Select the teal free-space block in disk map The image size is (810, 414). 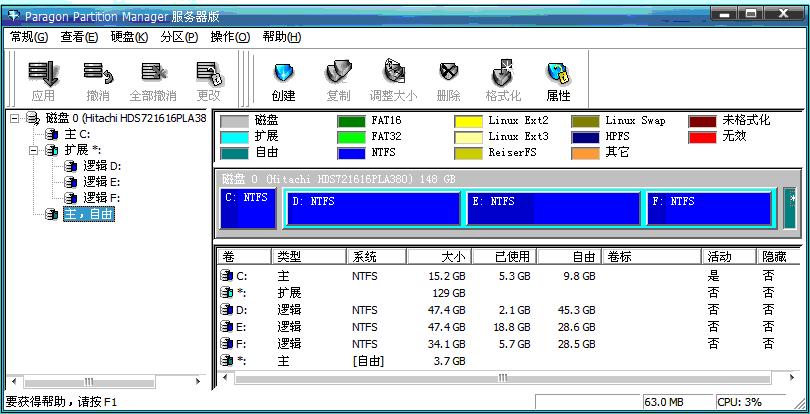[789, 208]
